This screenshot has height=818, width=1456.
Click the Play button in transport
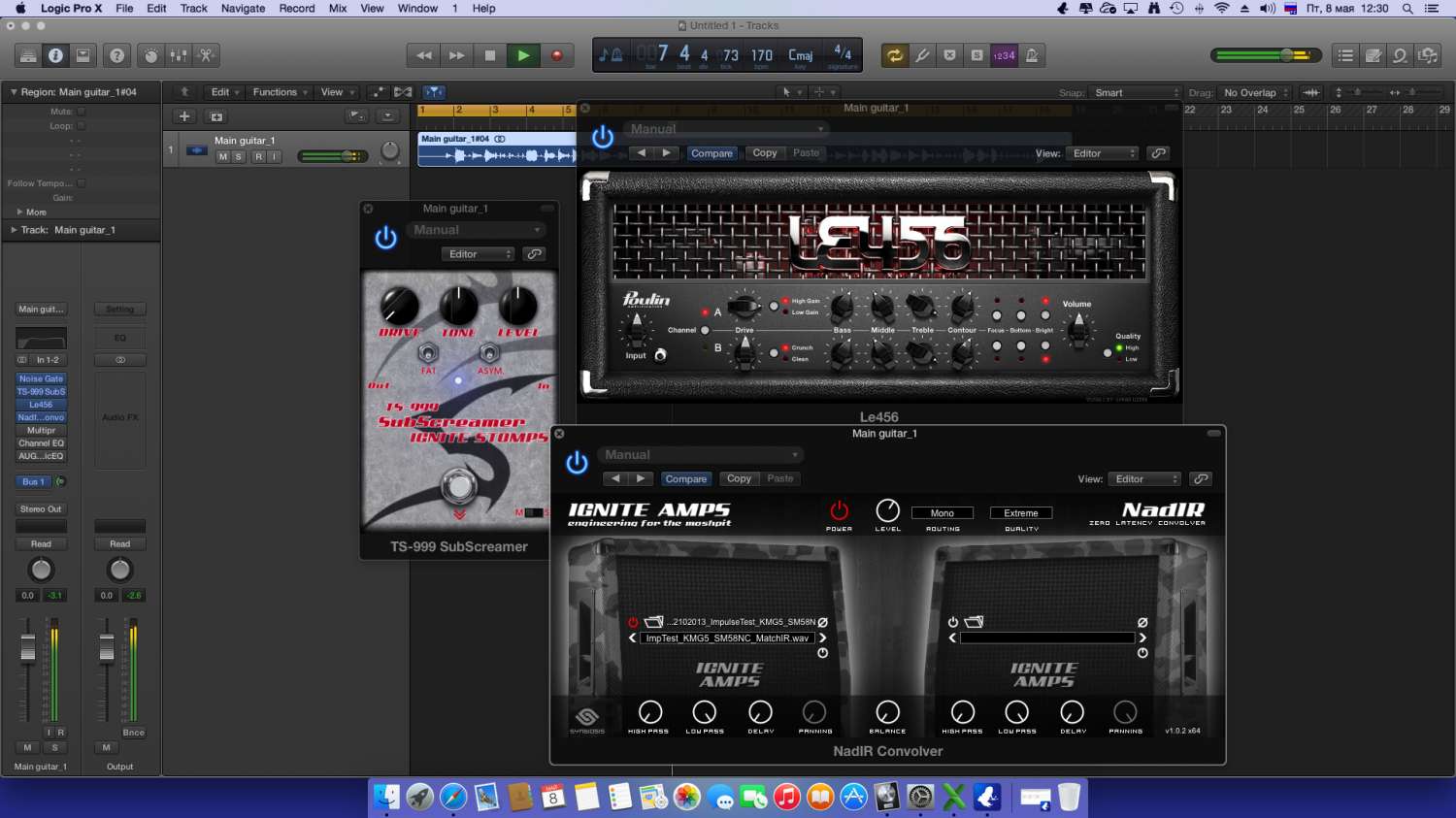pyautogui.click(x=523, y=55)
